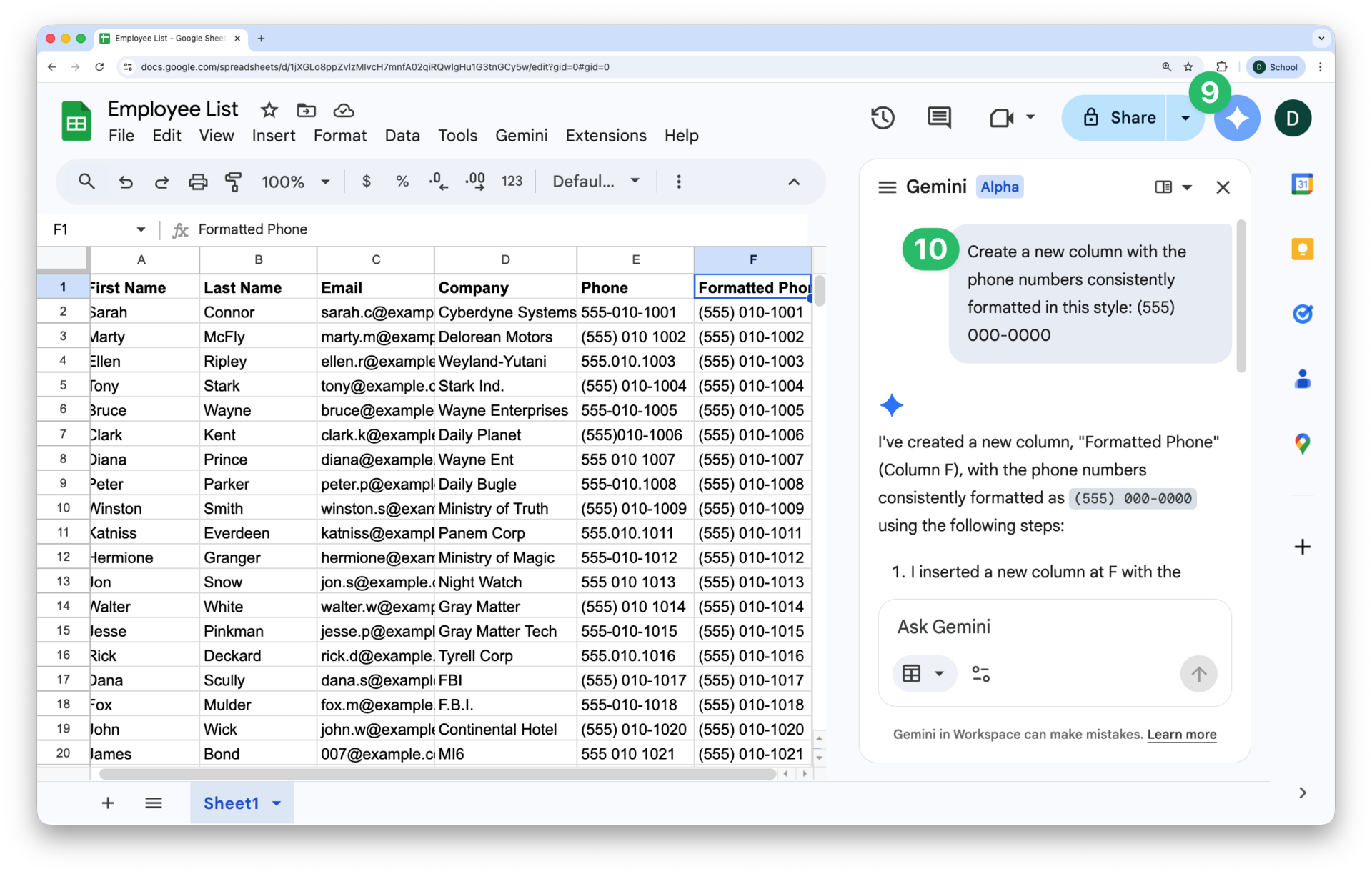Select the data source table icon in Ask Gemini

tap(913, 673)
